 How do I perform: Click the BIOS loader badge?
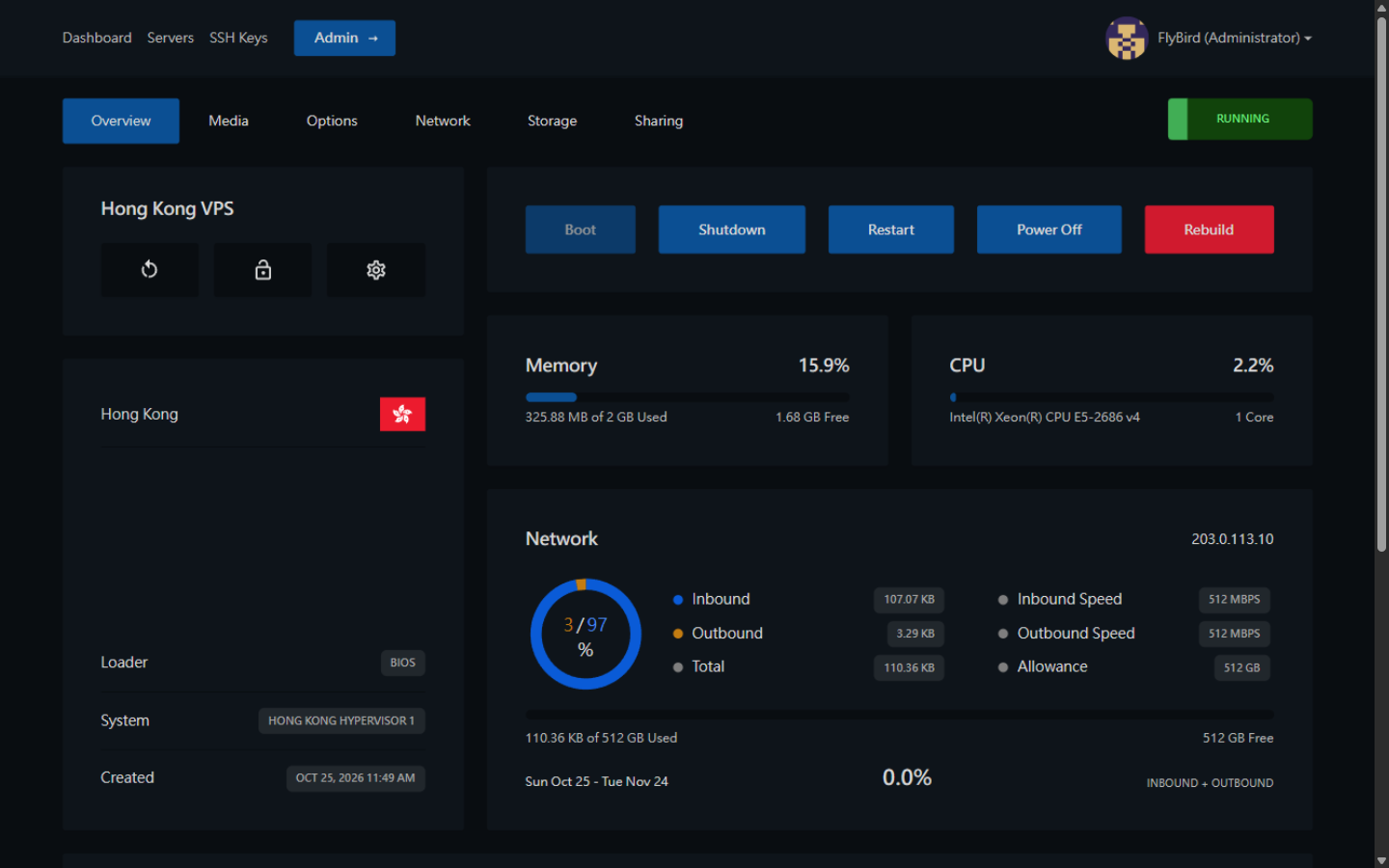click(x=403, y=663)
